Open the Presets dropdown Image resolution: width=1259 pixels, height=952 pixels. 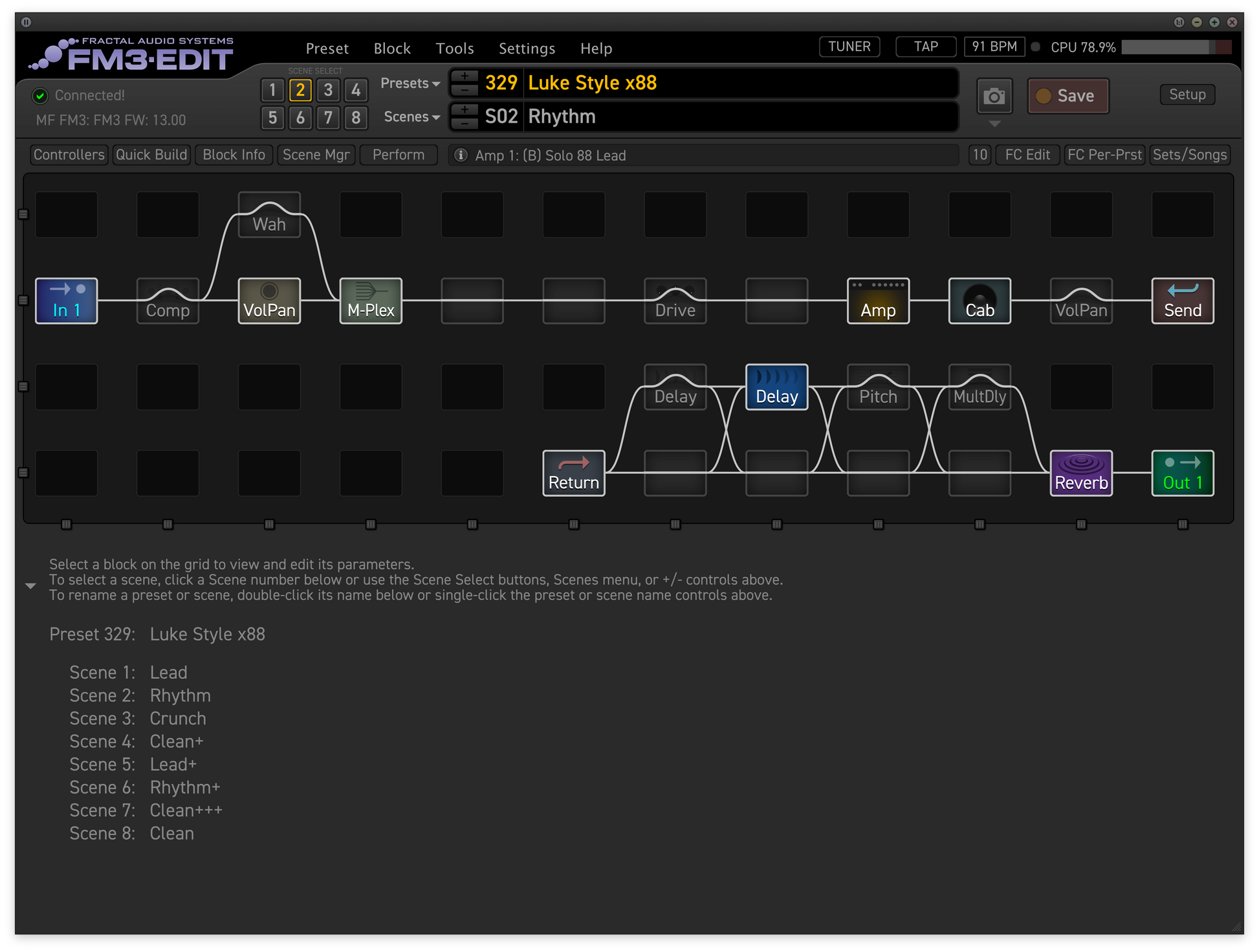pyautogui.click(x=410, y=83)
